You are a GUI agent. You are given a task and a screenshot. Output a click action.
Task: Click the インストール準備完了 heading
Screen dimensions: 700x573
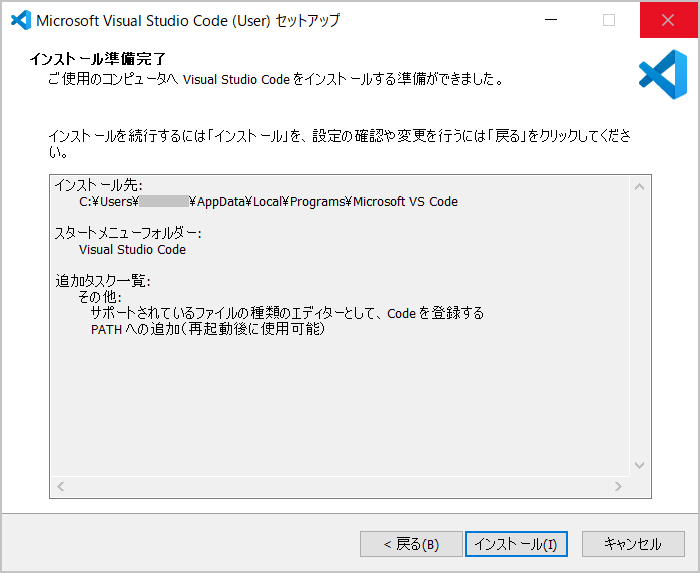tap(98, 58)
